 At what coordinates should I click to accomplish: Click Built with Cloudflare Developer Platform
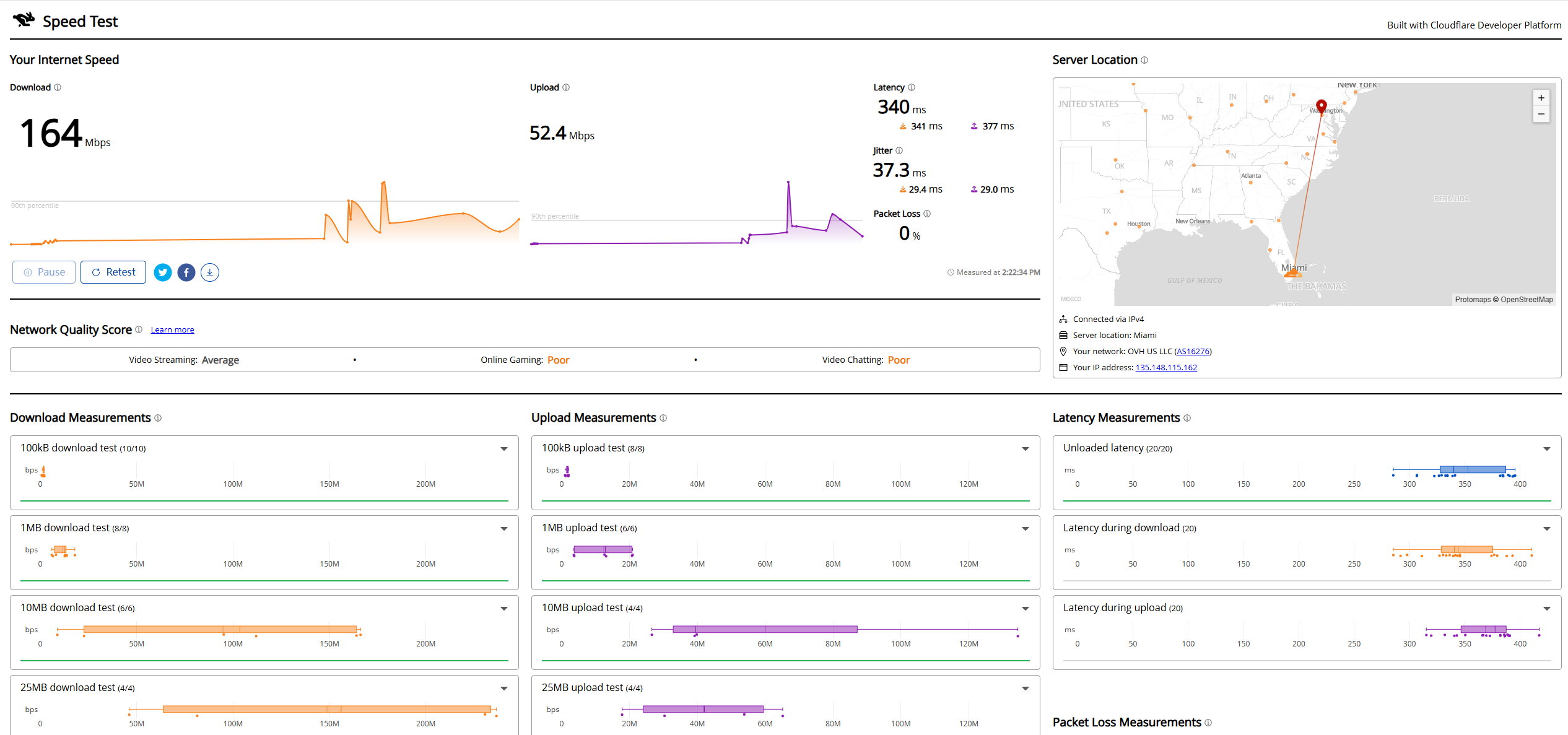1474,25
